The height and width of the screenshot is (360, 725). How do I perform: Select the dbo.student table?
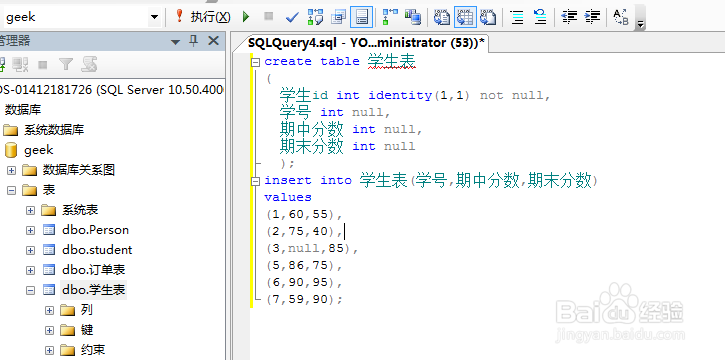97,250
